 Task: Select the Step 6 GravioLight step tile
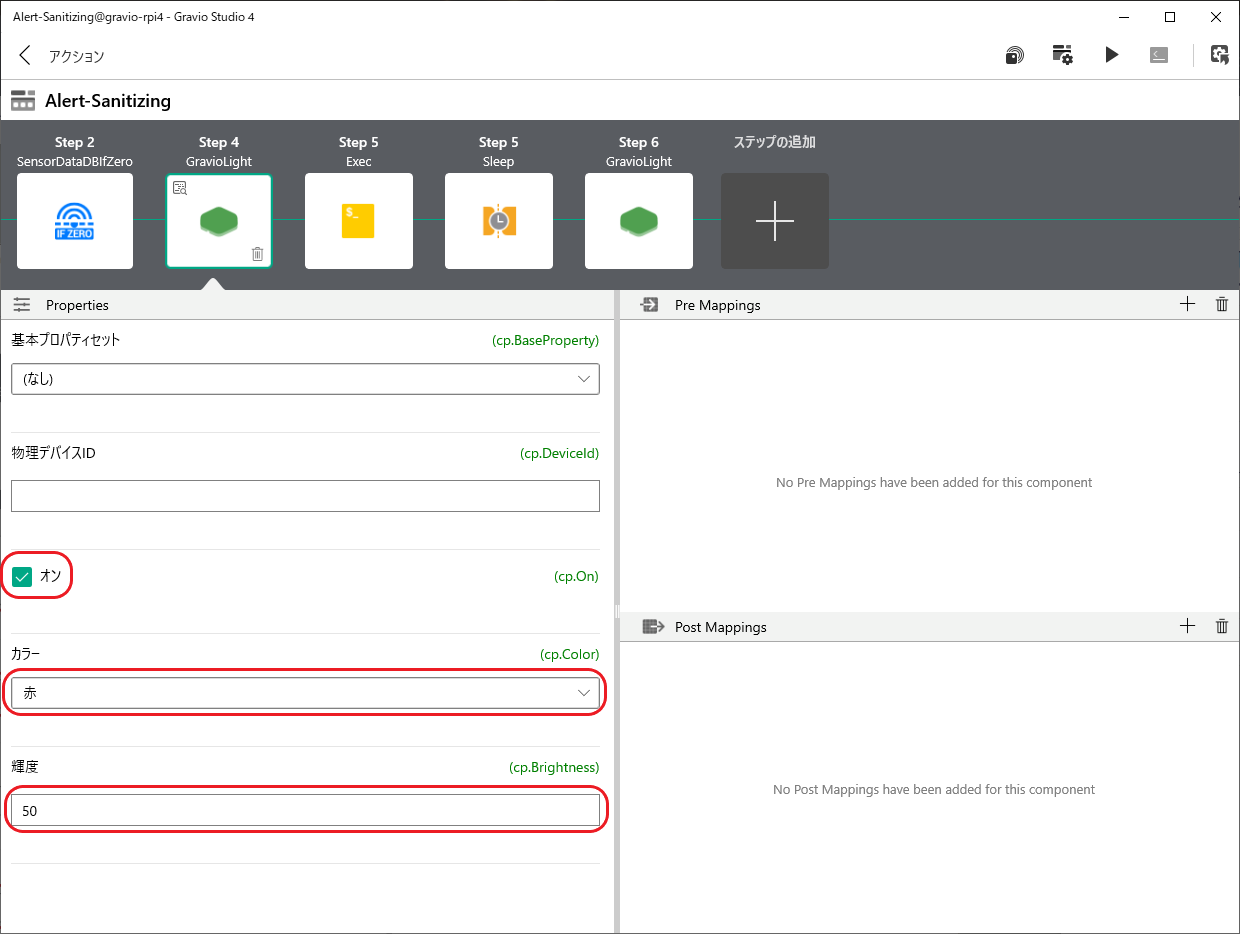[x=639, y=221]
